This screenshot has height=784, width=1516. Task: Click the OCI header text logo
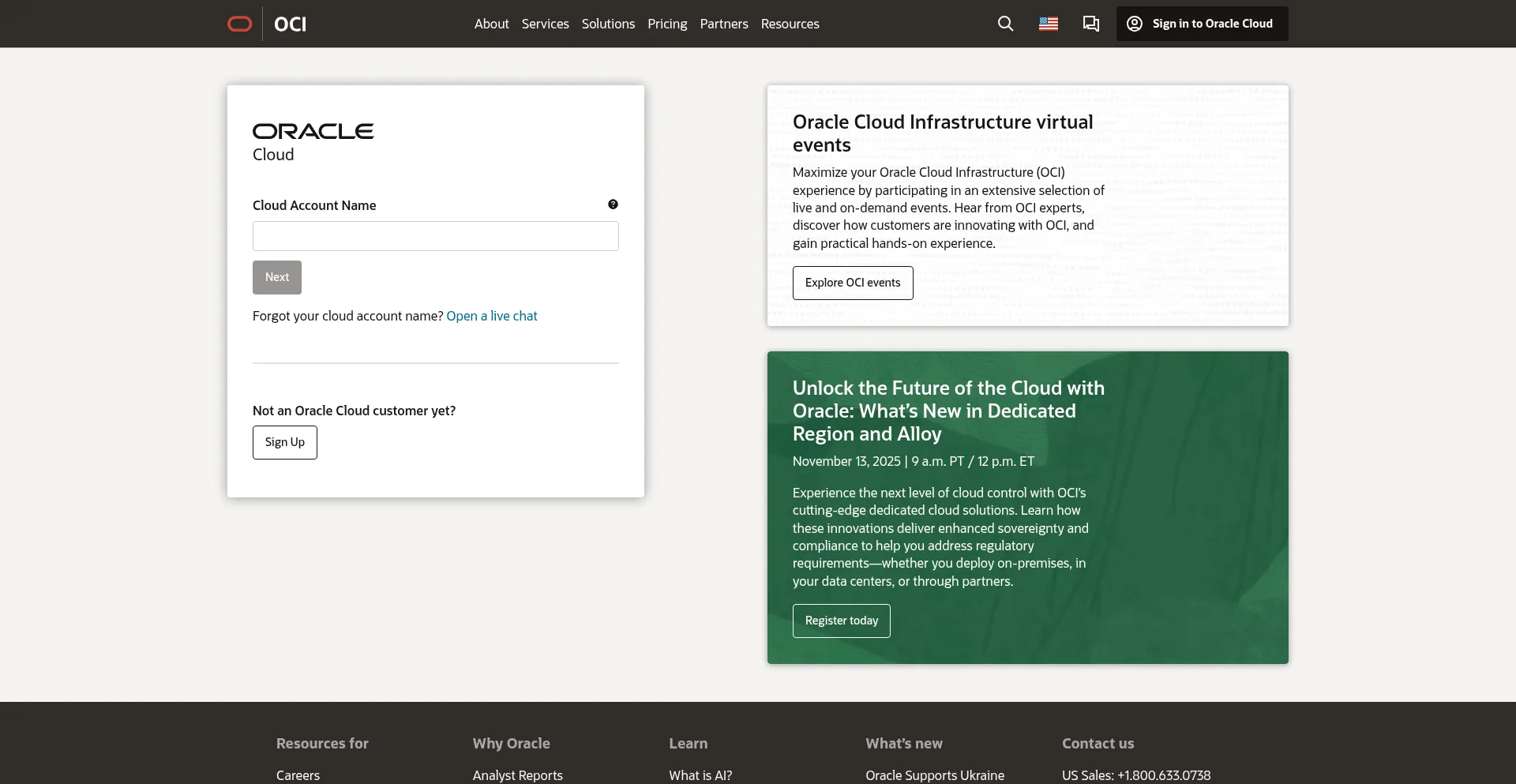[290, 24]
